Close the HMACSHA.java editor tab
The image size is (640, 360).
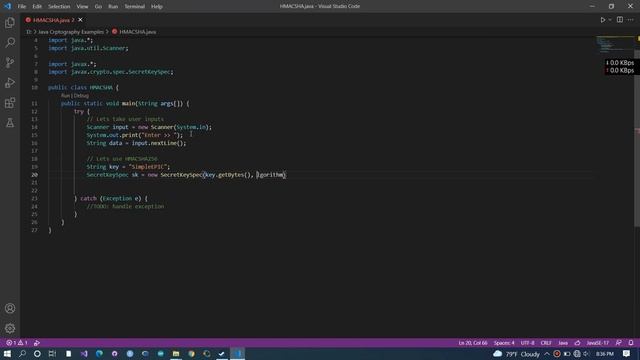click(80, 20)
